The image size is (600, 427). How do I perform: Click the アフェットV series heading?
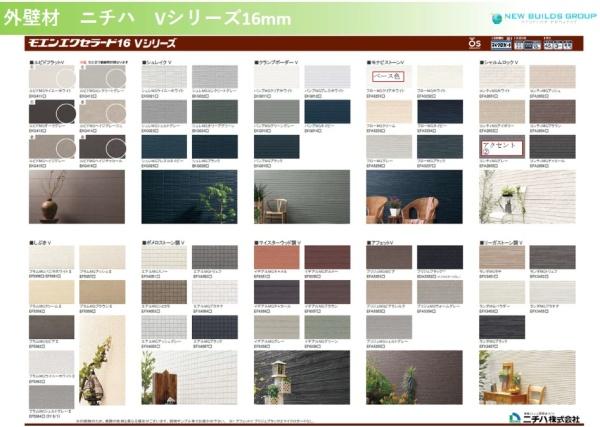coord(379,243)
